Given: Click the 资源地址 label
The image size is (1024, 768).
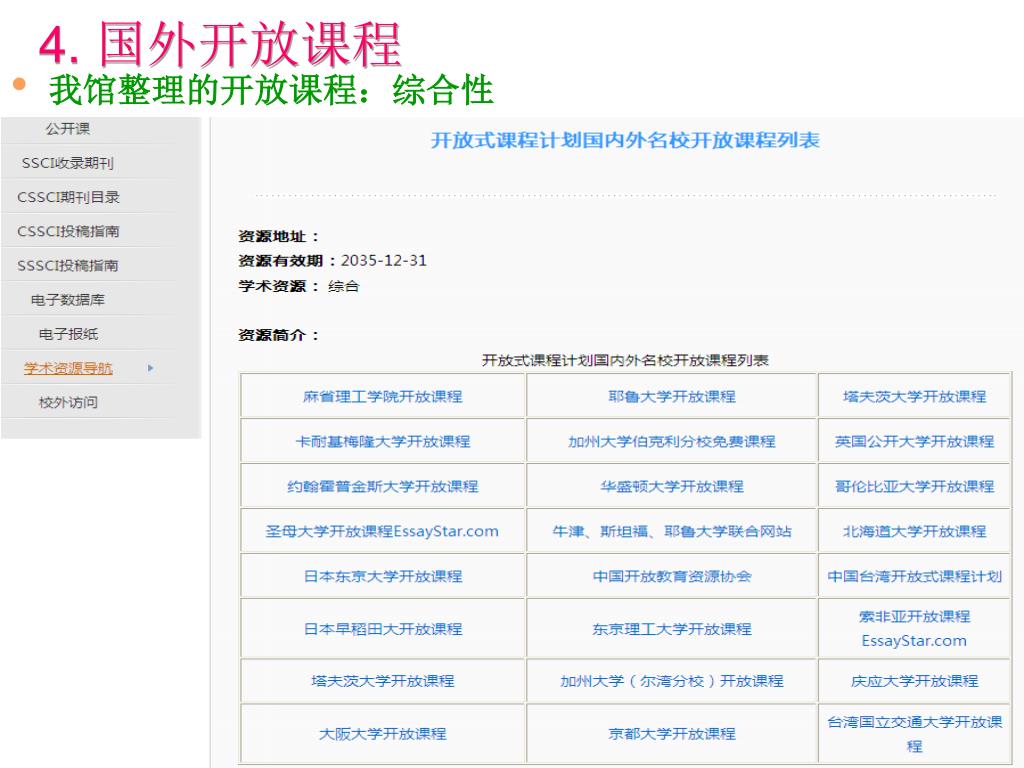Looking at the screenshot, I should (x=279, y=236).
